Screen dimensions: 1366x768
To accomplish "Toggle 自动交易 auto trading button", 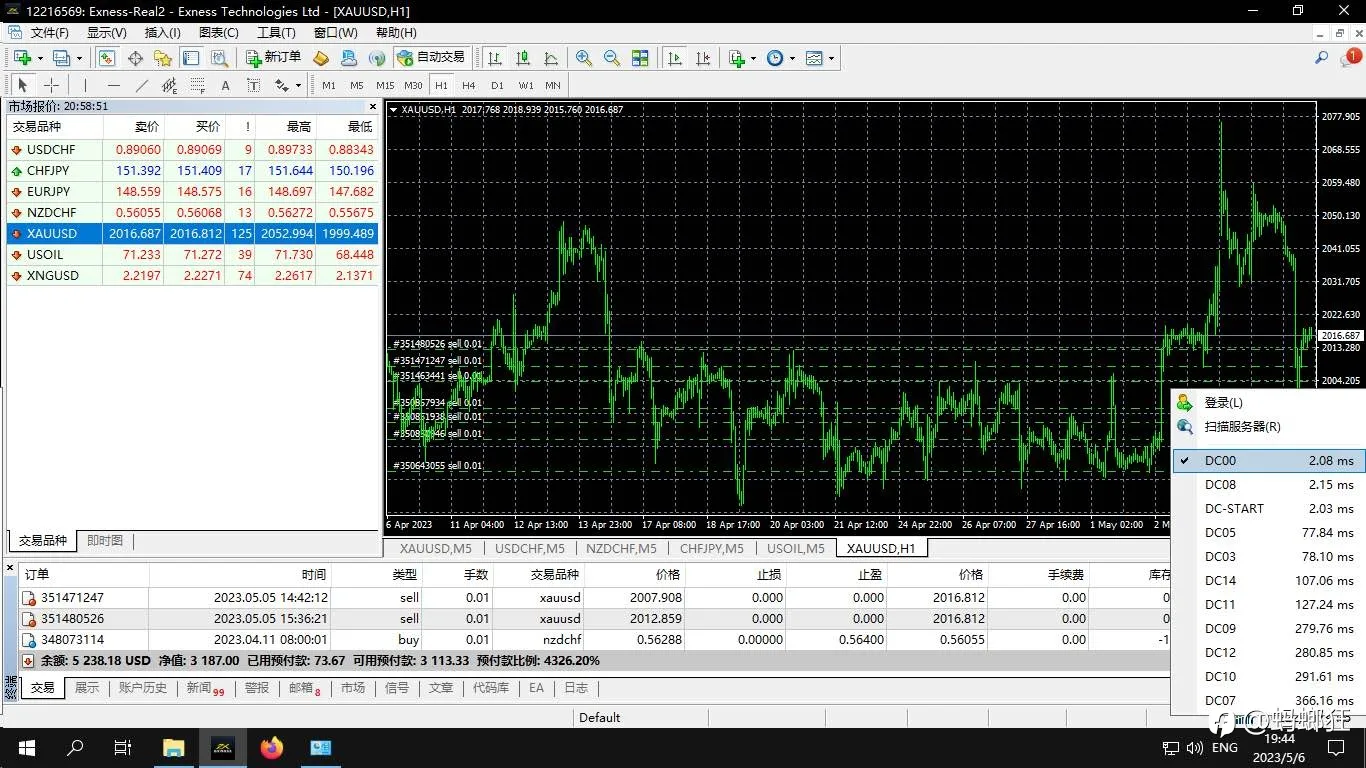I will tap(432, 58).
